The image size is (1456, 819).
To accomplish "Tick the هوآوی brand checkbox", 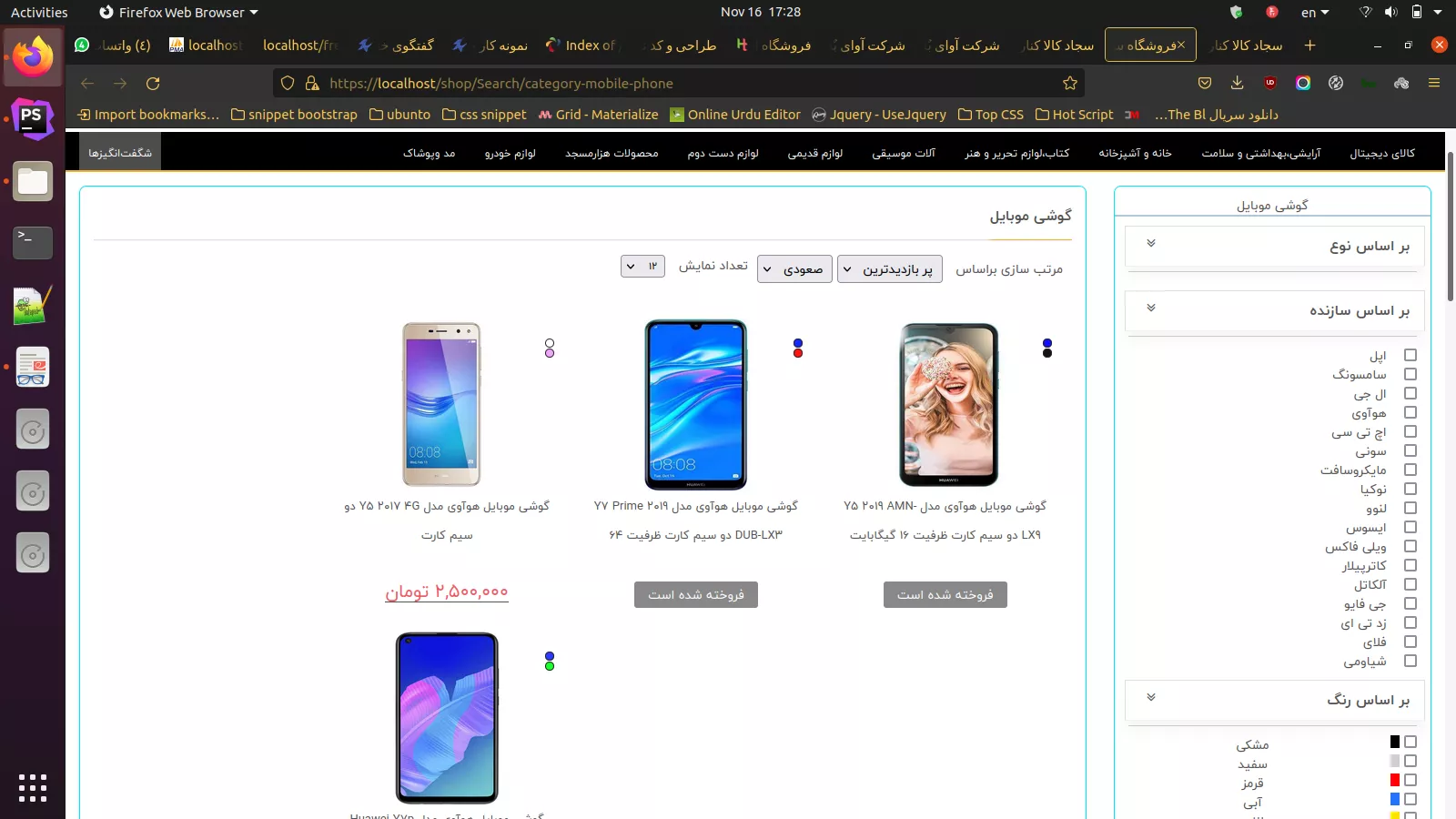I will pos(1410,412).
